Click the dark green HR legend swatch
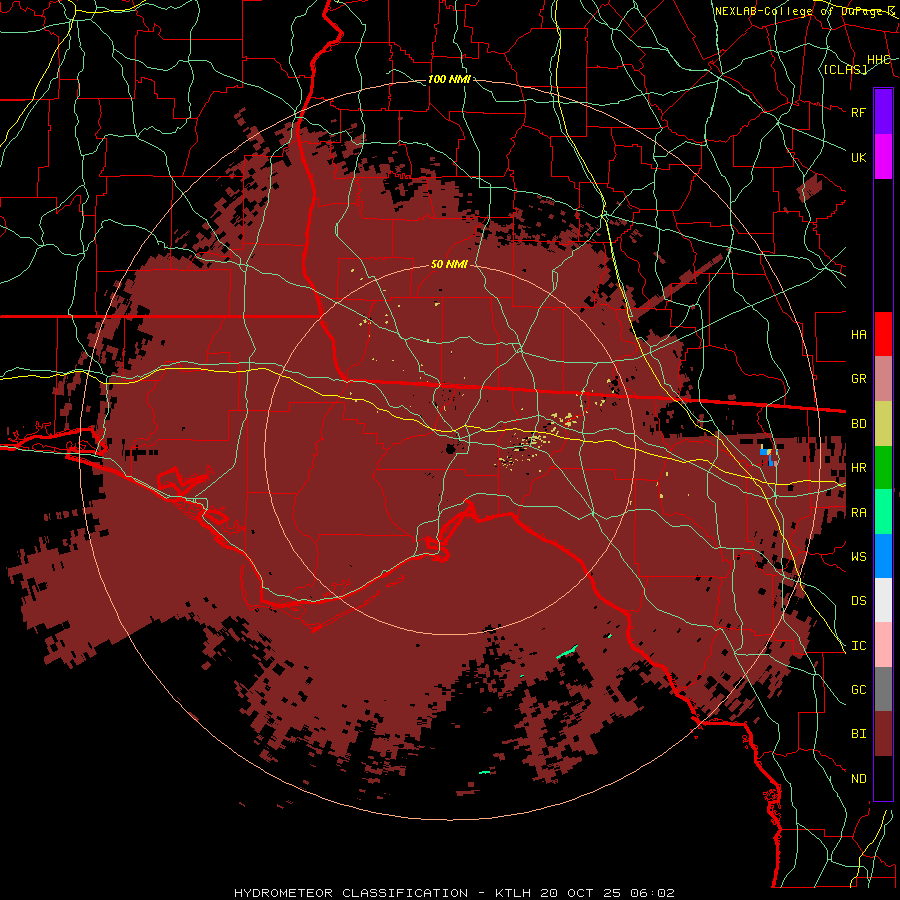The width and height of the screenshot is (900, 900). pos(883,468)
